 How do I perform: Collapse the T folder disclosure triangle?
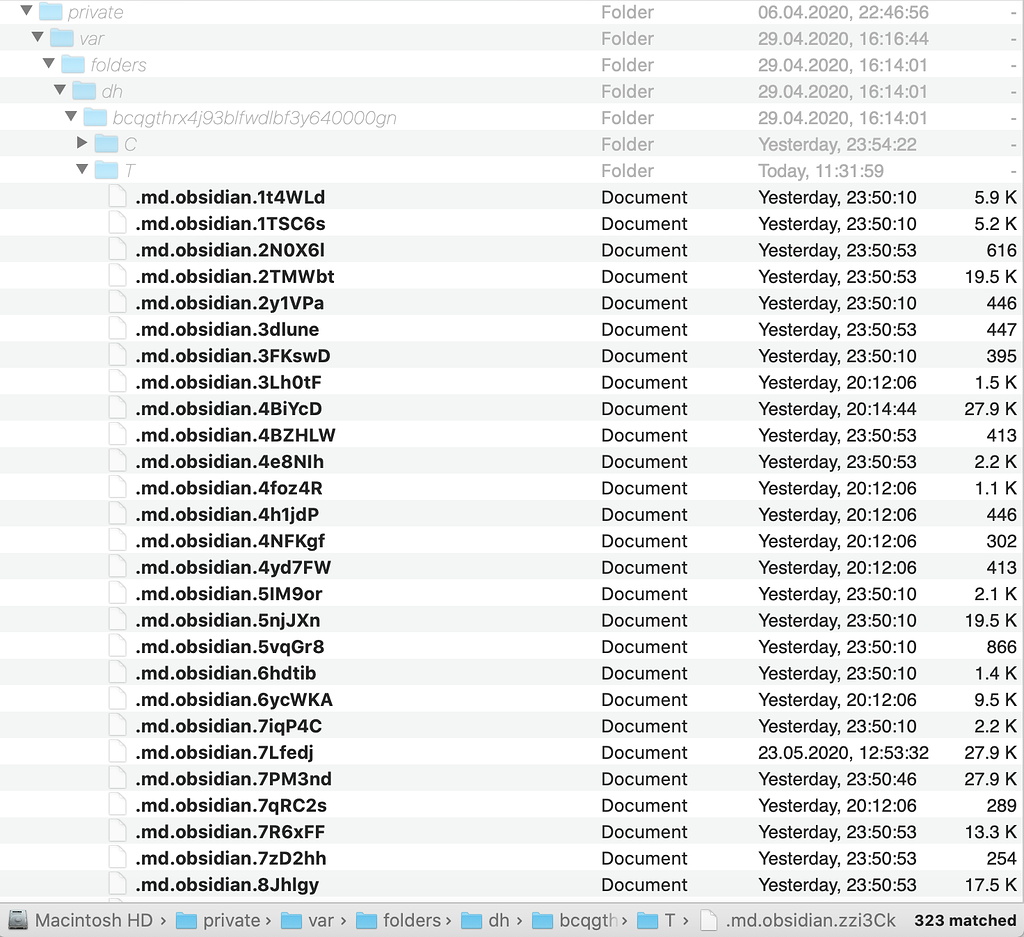click(x=82, y=169)
